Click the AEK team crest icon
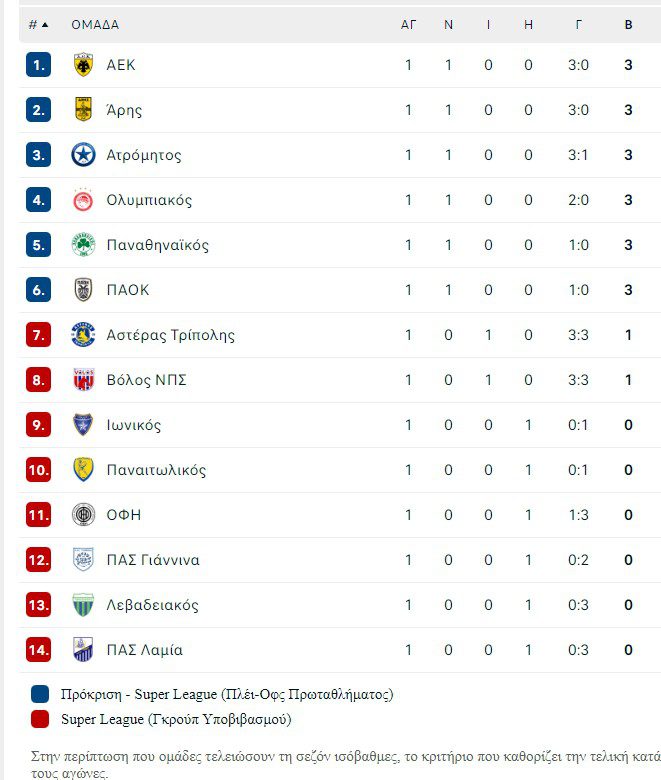Screen dimensions: 661x780 point(83,65)
